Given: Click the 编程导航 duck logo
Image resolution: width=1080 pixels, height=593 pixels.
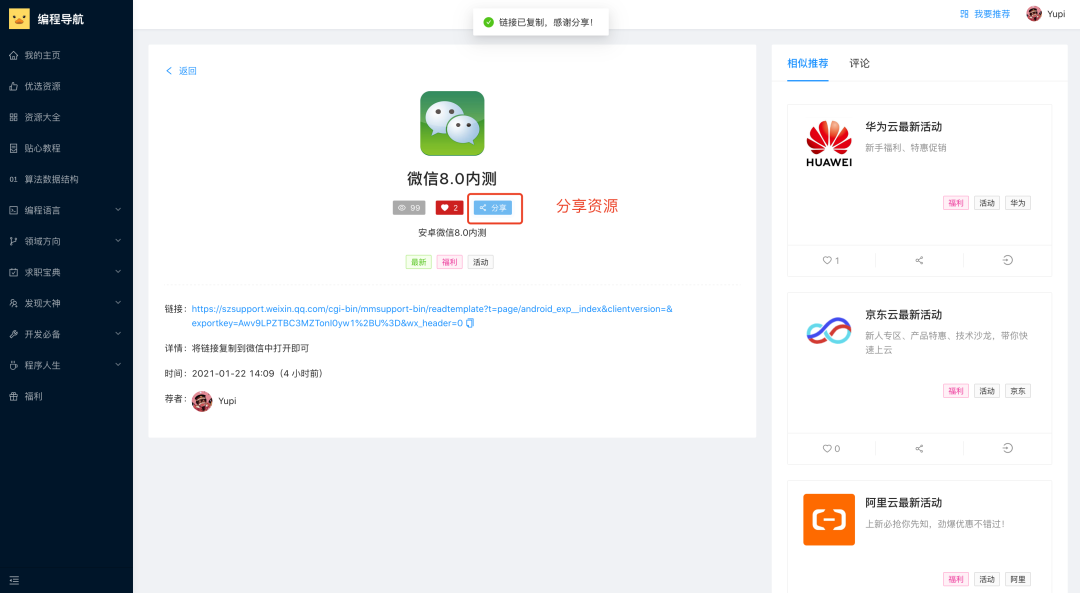Looking at the screenshot, I should [19, 18].
